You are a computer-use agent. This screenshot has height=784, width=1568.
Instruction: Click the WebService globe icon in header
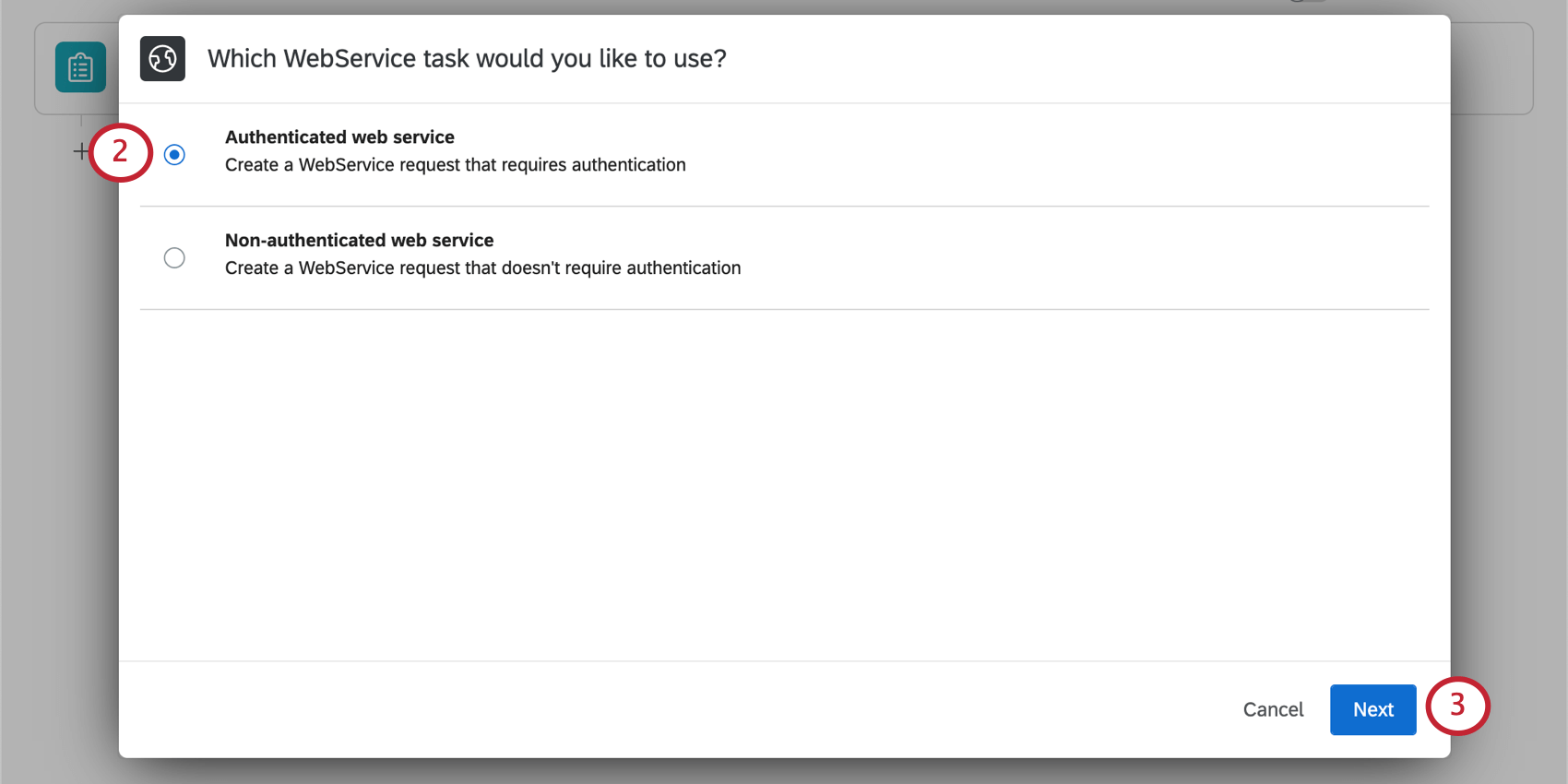(x=162, y=59)
